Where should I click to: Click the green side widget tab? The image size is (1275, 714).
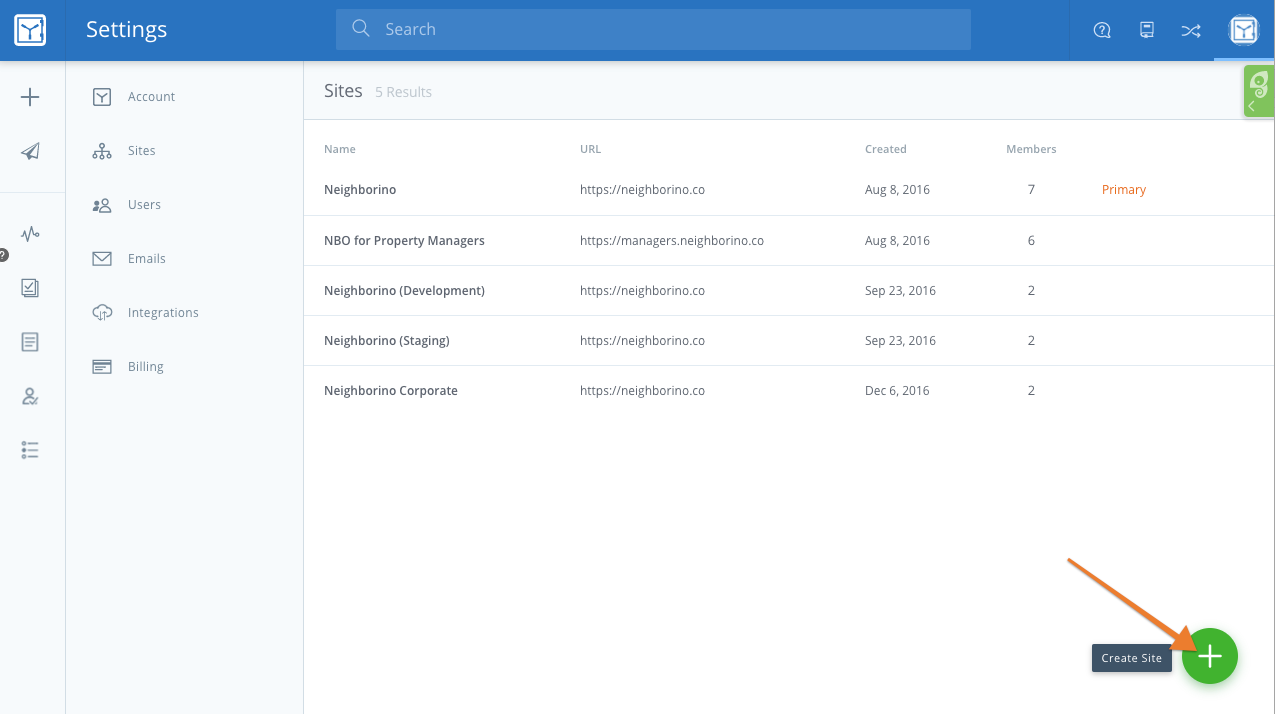(1259, 92)
